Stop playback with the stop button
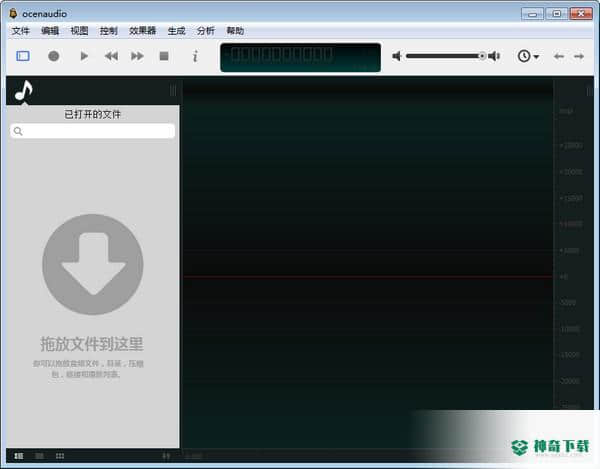The image size is (600, 469). [164, 56]
